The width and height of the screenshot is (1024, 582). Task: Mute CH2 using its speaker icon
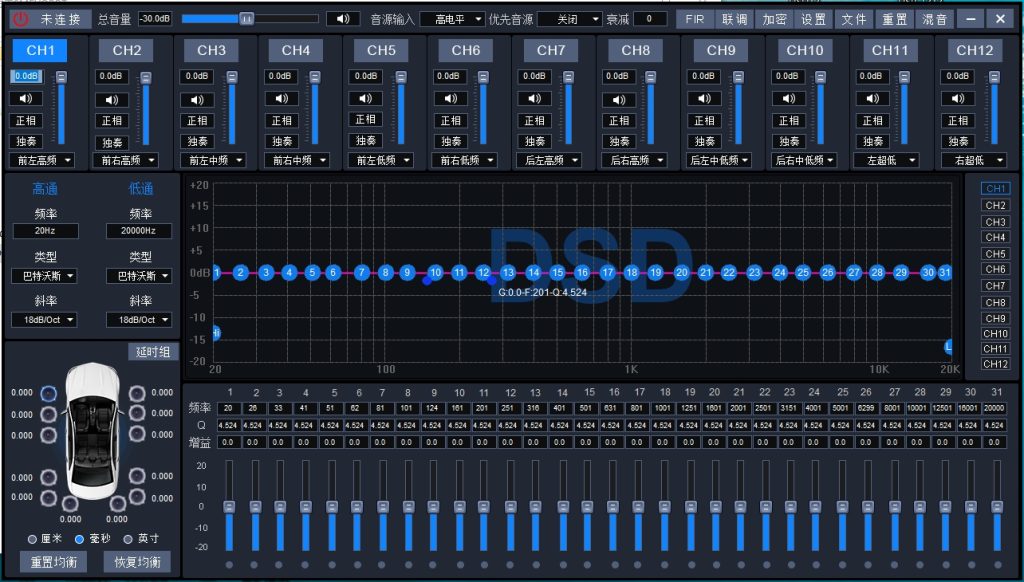pyautogui.click(x=112, y=100)
